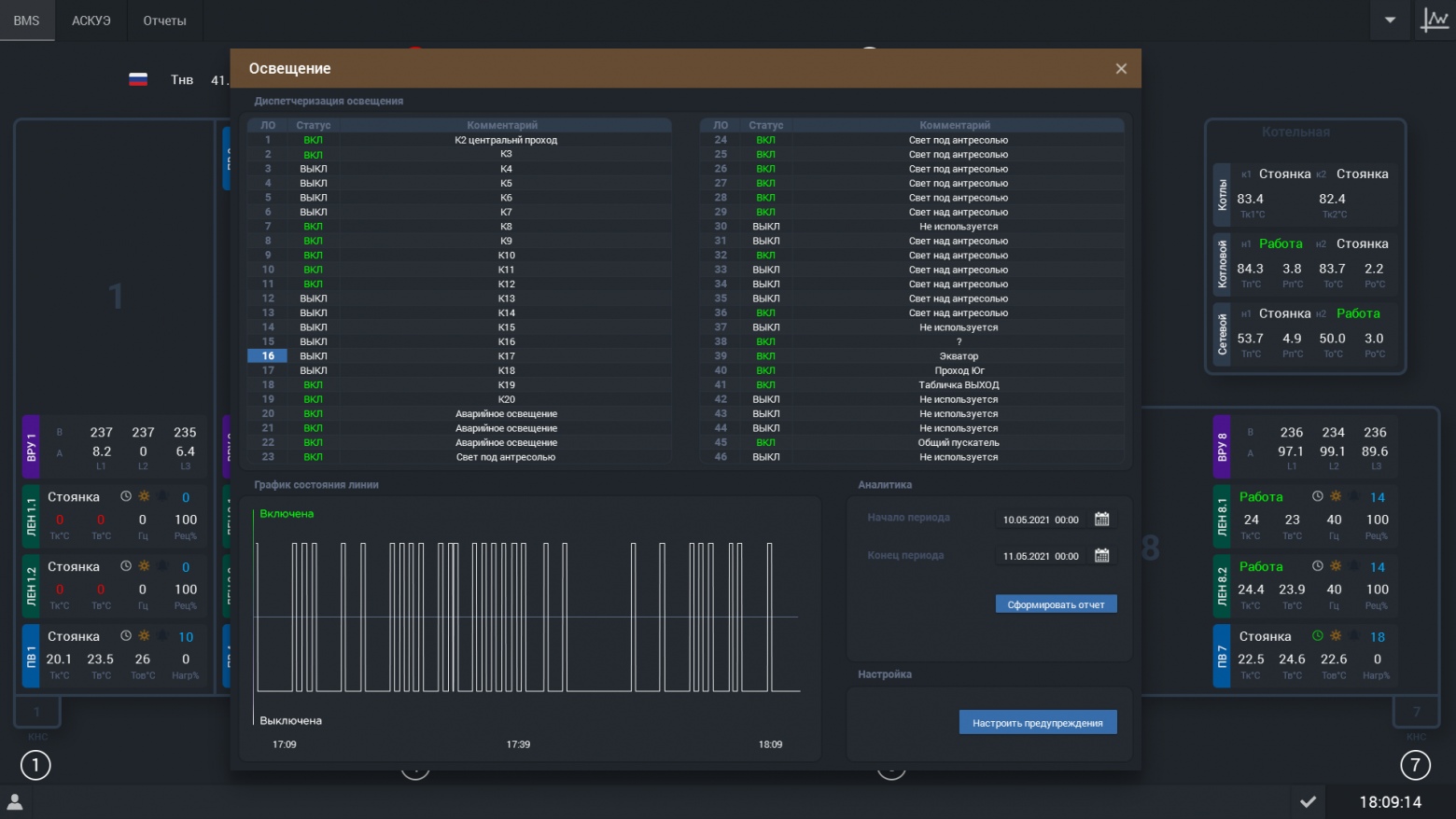Click sun icon in ЛЕН 8.1 row
The height and width of the screenshot is (819, 1456).
1336,496
